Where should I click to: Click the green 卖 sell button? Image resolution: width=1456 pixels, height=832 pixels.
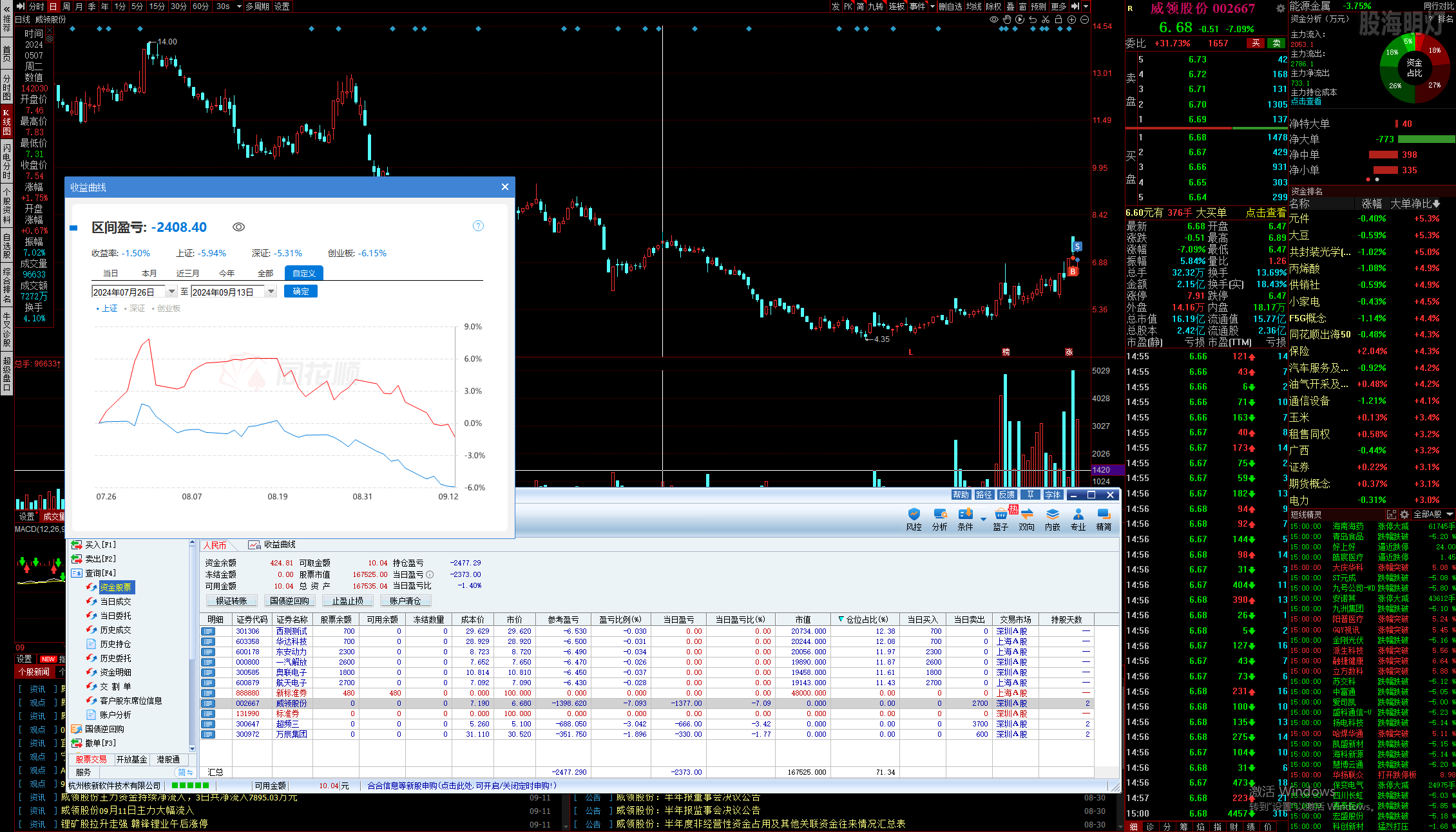1276,43
